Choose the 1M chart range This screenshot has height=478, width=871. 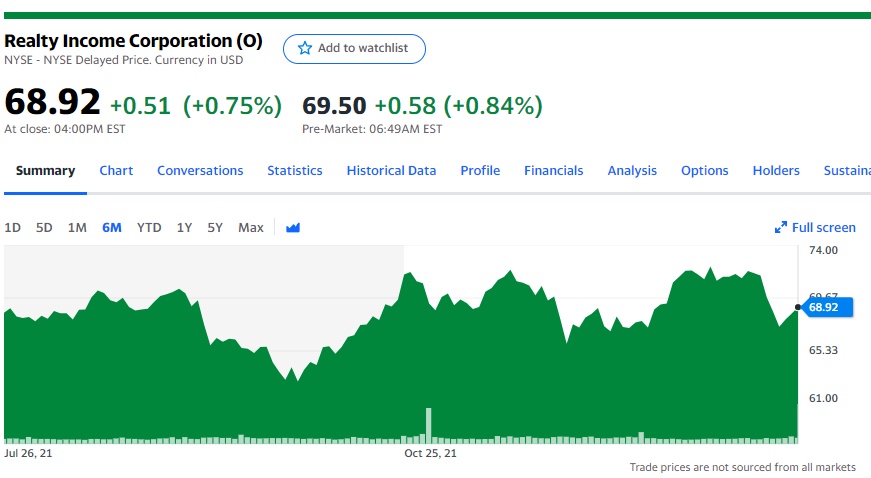tap(77, 228)
